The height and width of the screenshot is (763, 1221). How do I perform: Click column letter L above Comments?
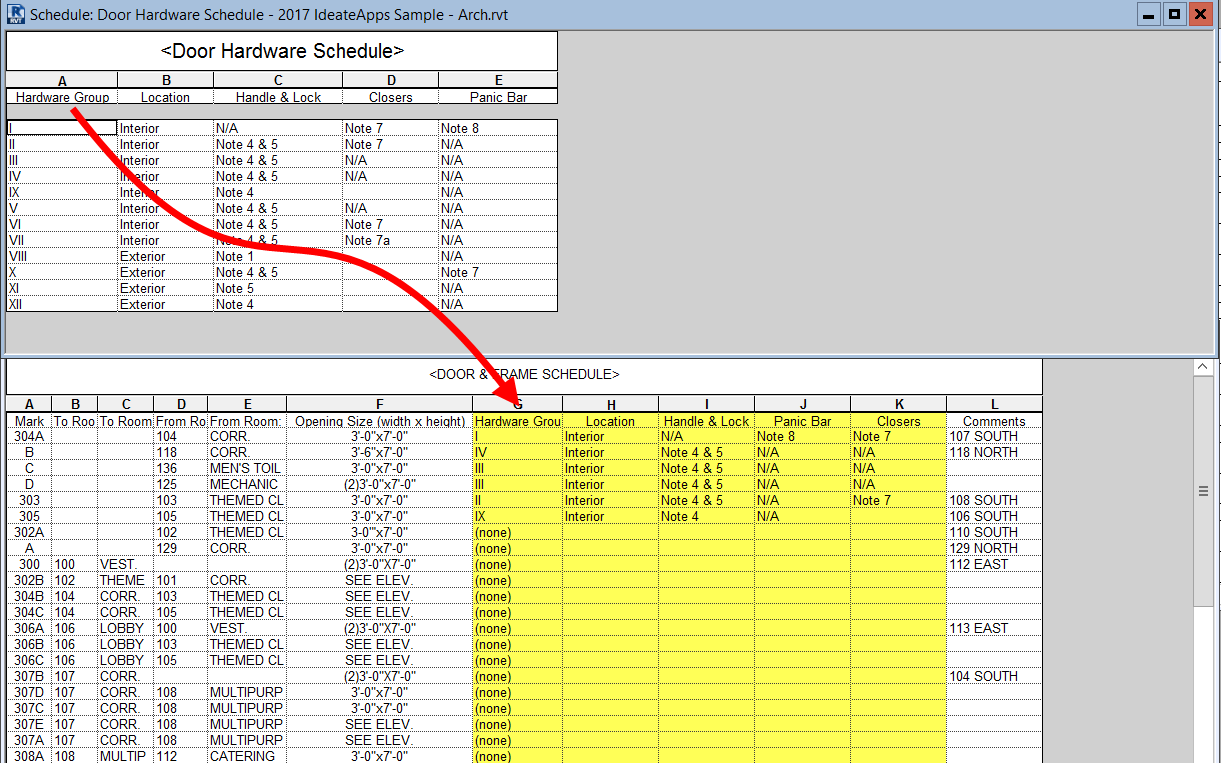point(994,404)
